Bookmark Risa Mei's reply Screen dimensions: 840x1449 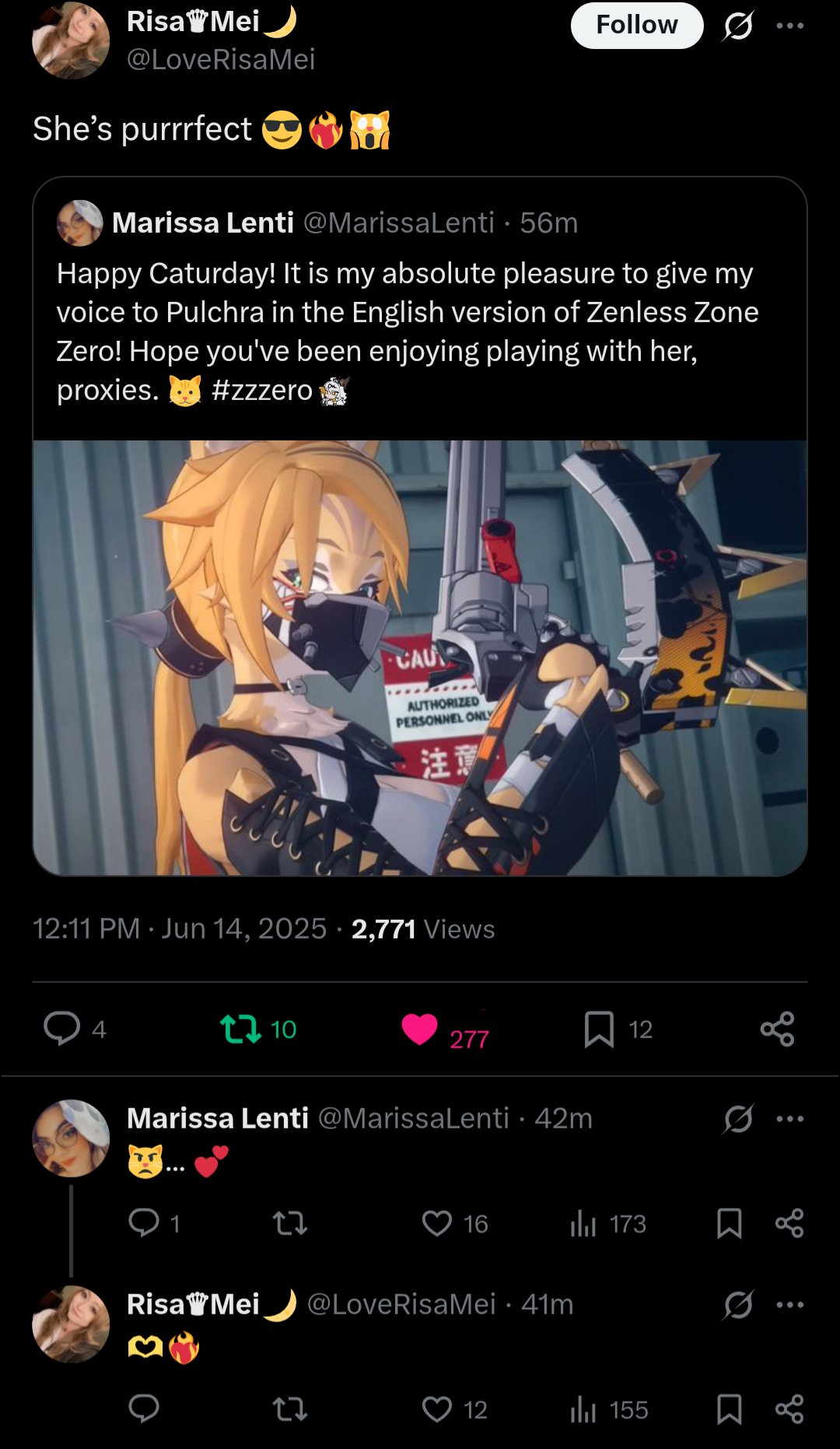[x=729, y=1409]
